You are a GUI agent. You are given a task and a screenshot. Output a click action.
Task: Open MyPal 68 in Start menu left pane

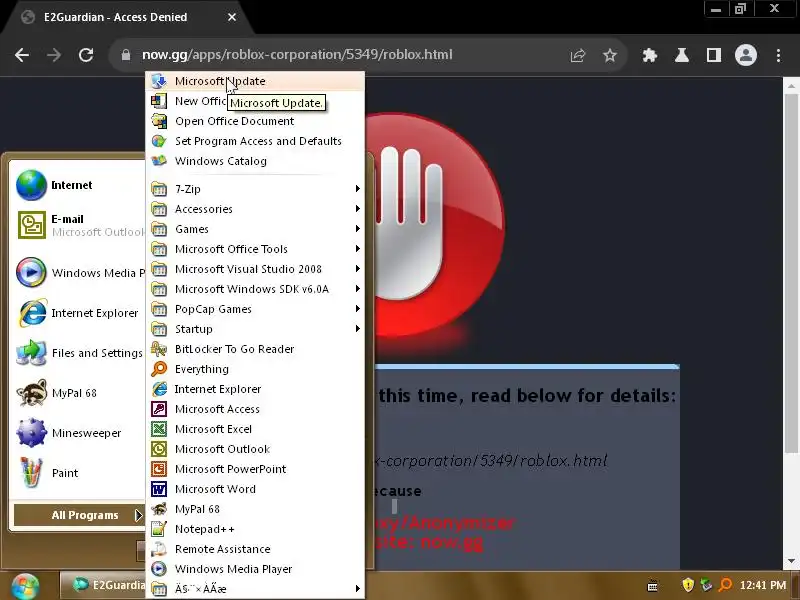79,393
